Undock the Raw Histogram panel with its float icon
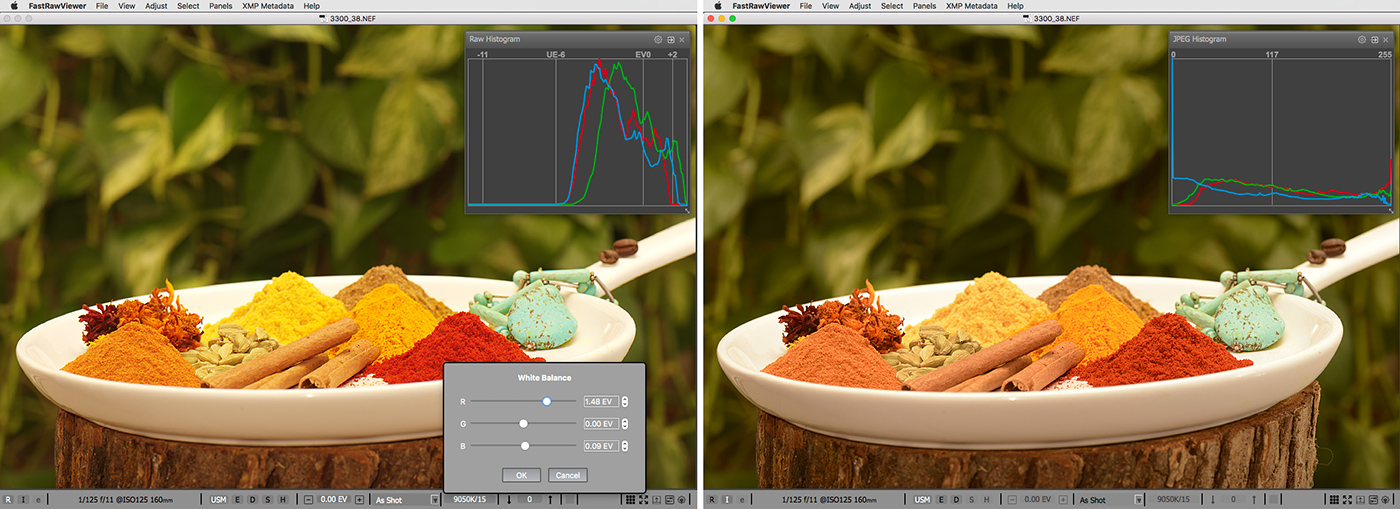Viewport: 1400px width, 509px height. [x=671, y=40]
